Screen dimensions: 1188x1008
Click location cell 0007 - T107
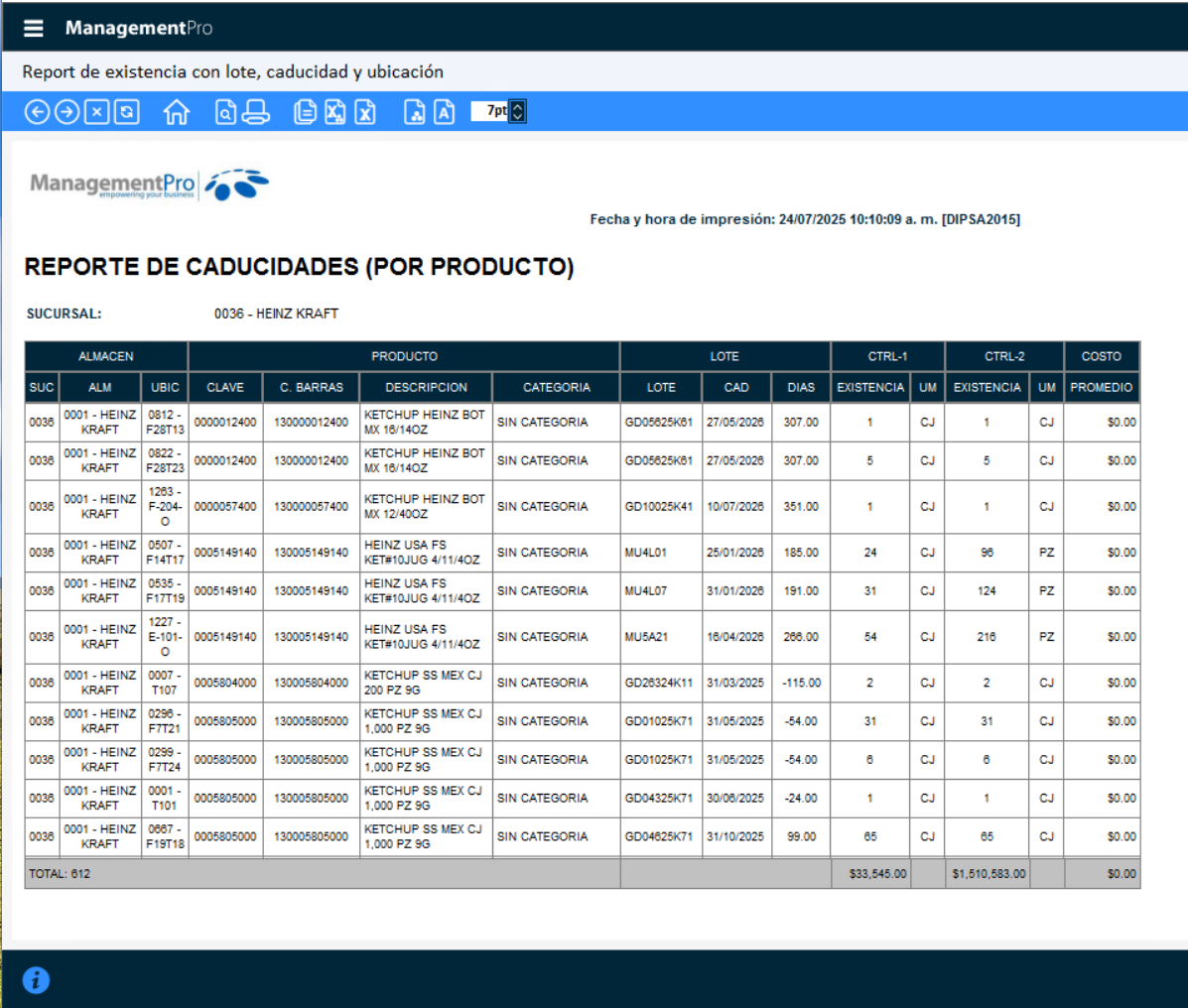pos(165,684)
